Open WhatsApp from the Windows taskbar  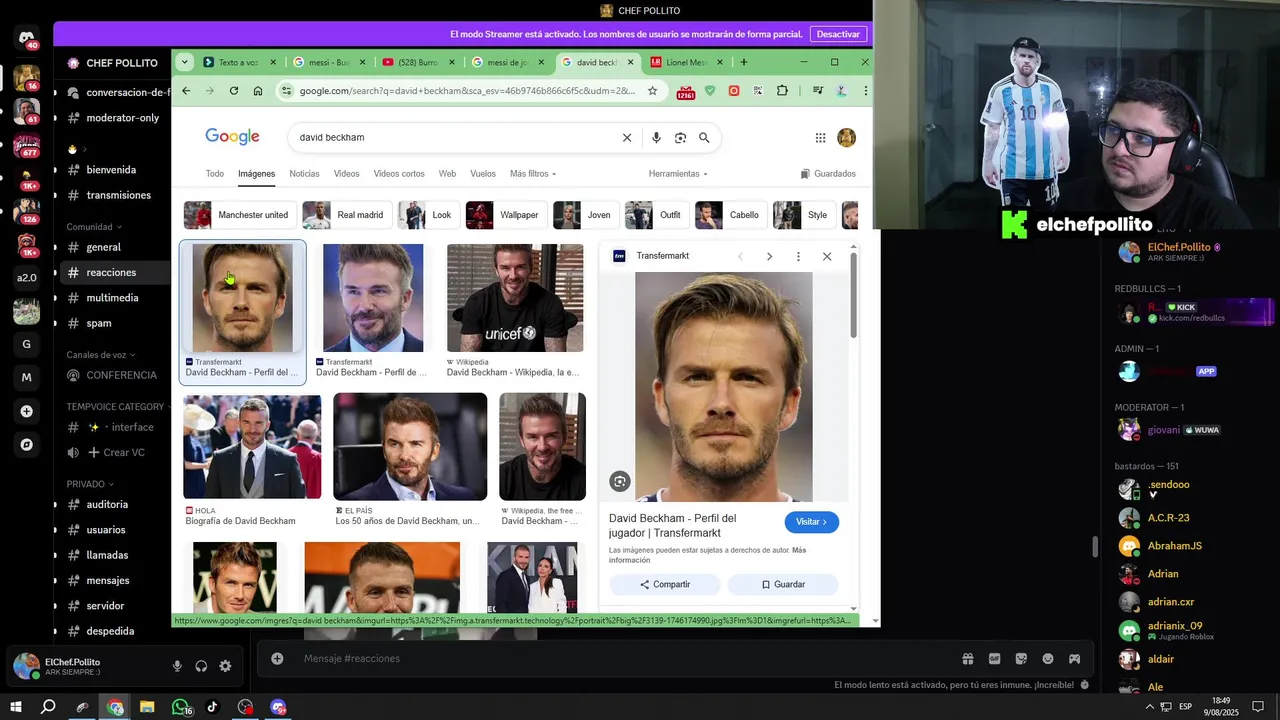[180, 707]
